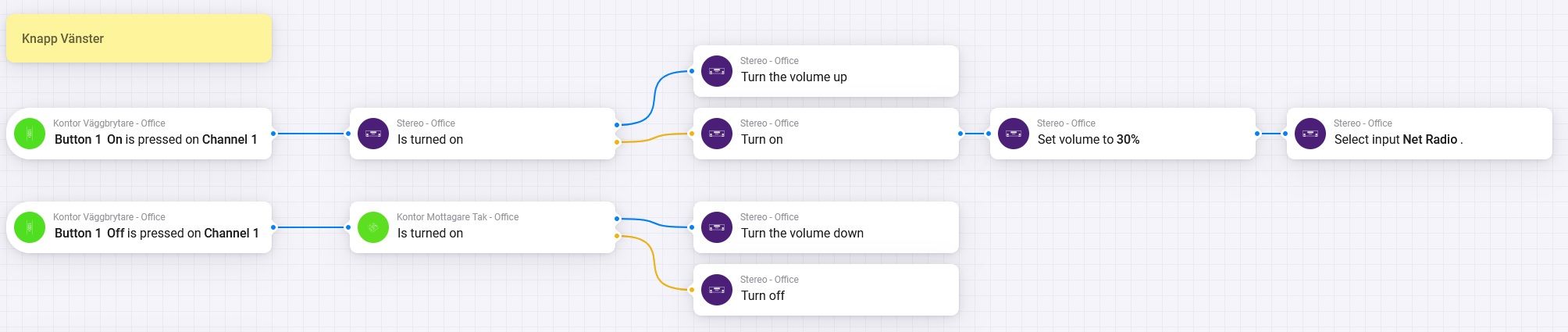Screen dimensions: 1568x332
Task: Select the stereo icon on Turn off card
Action: click(x=717, y=290)
